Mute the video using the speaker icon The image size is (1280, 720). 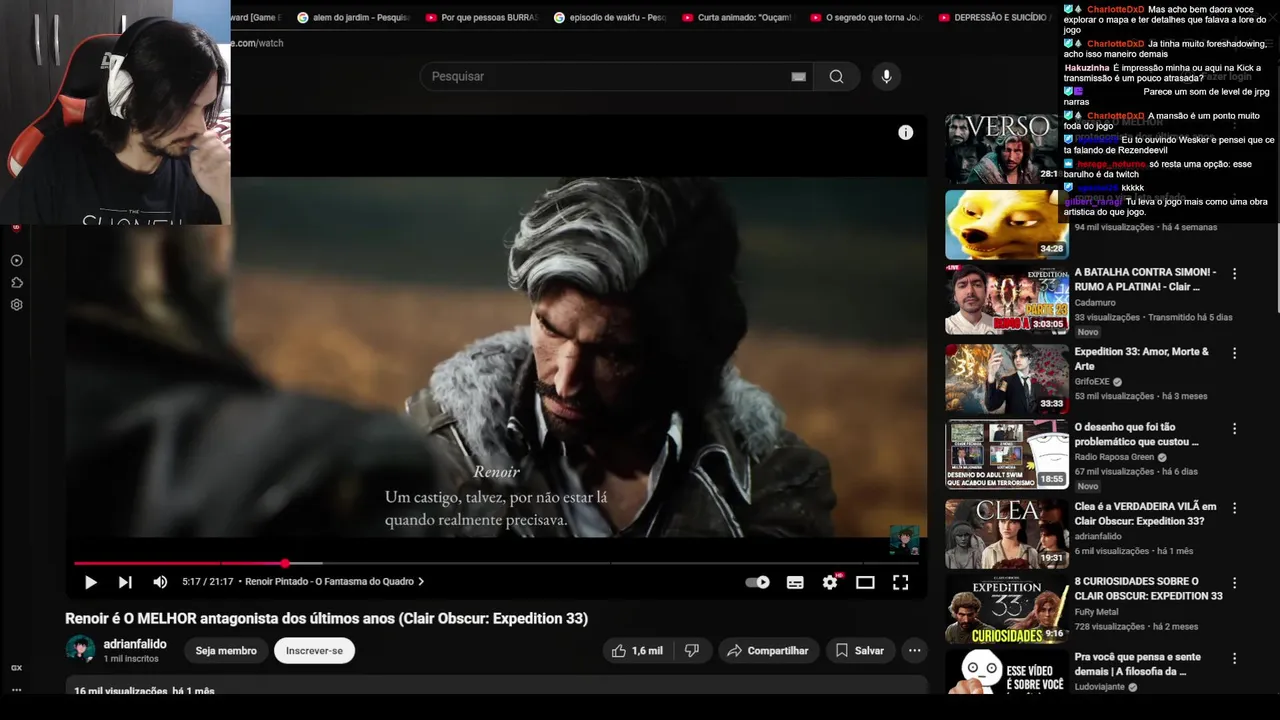click(160, 582)
